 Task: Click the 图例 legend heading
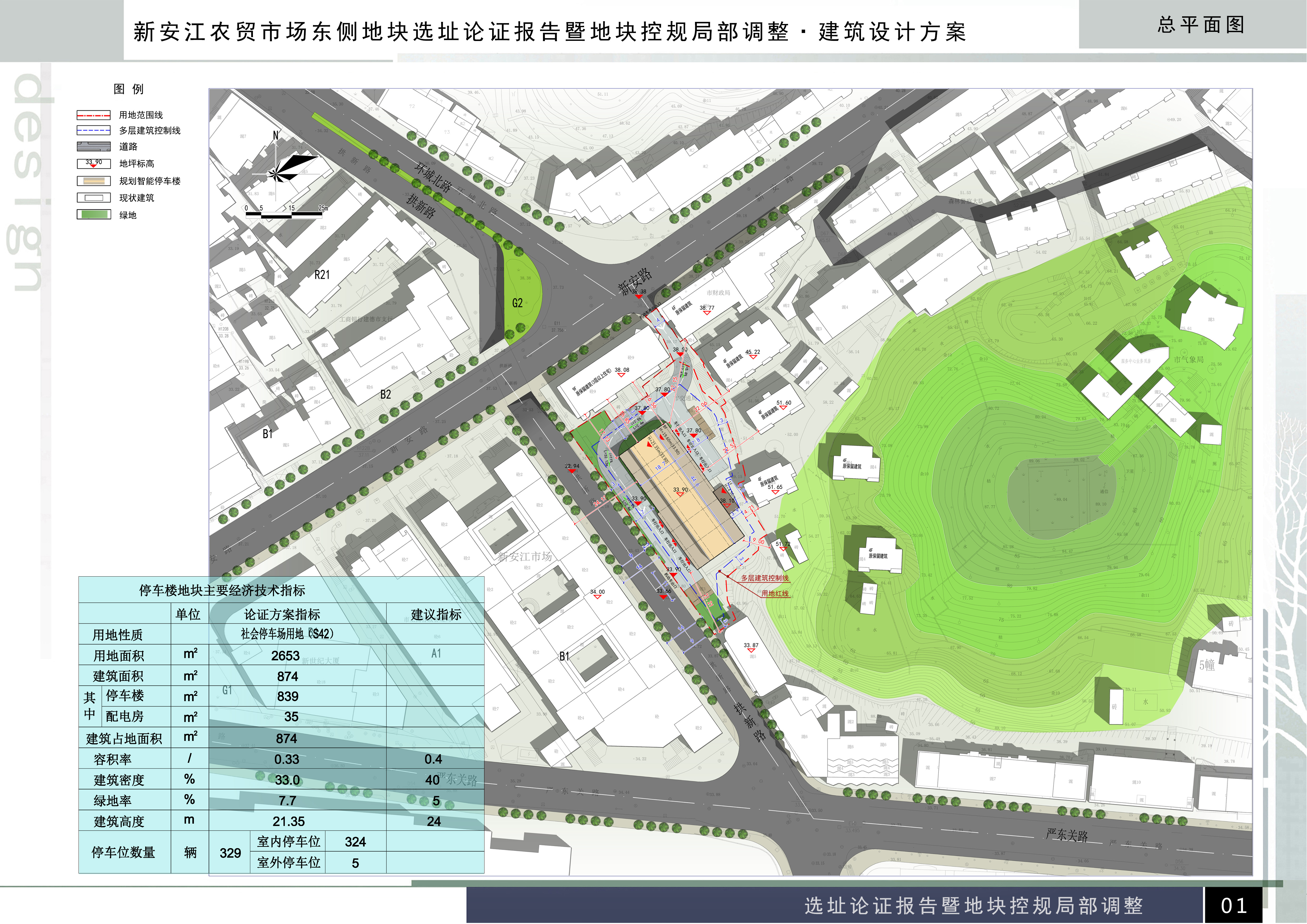click(129, 89)
